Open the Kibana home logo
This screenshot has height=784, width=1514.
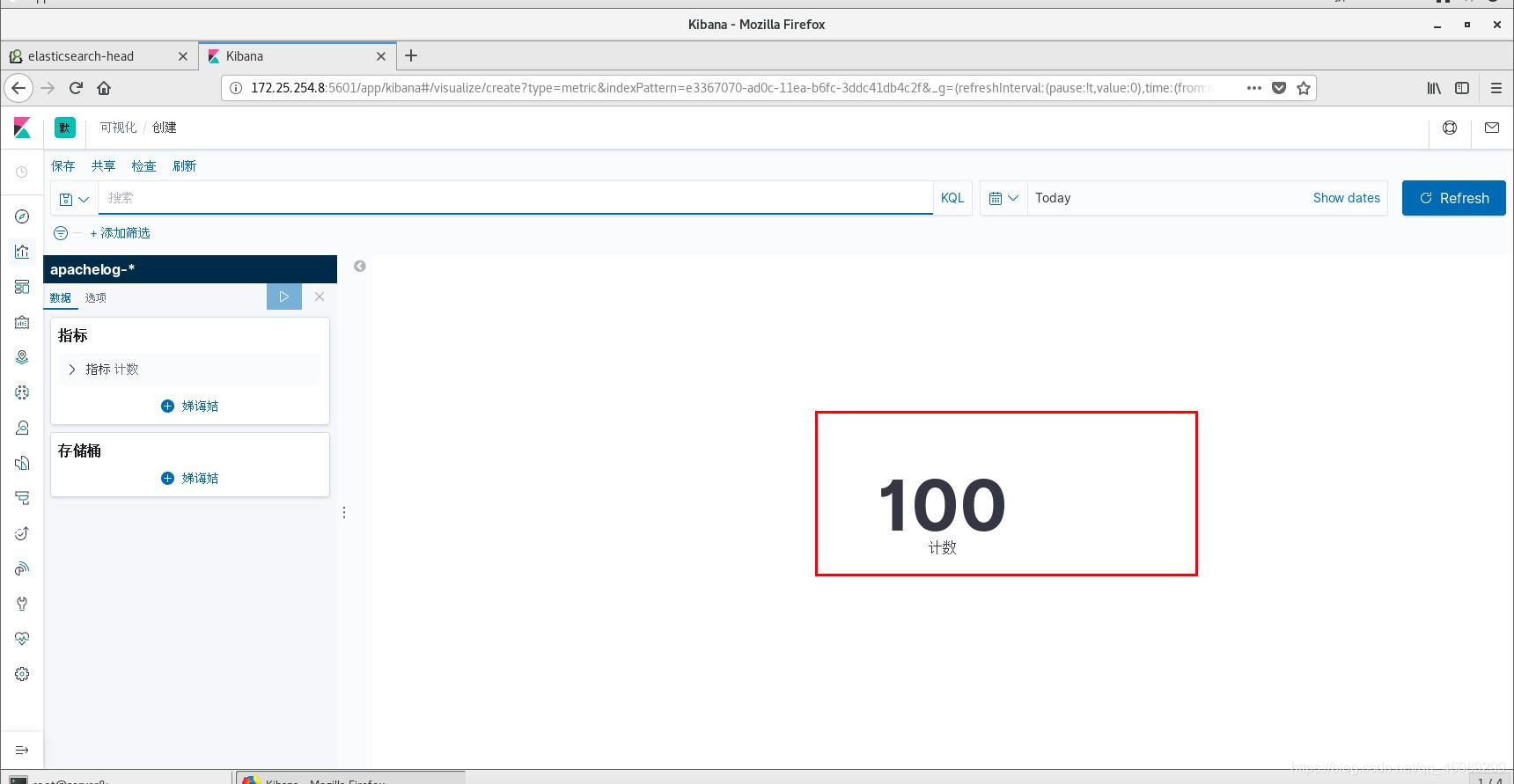(22, 128)
